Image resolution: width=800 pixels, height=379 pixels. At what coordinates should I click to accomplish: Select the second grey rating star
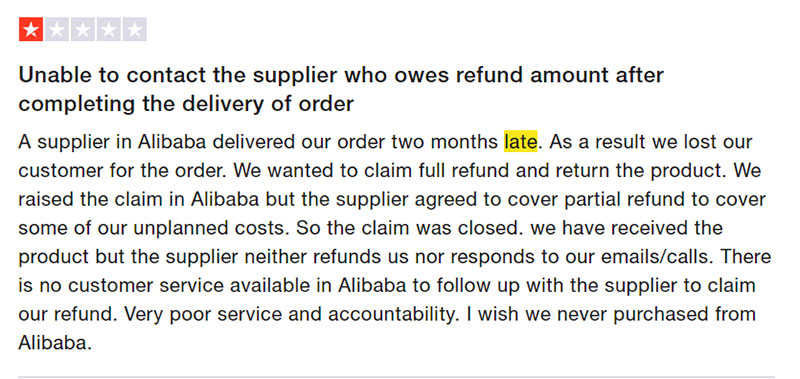pyautogui.click(x=57, y=30)
